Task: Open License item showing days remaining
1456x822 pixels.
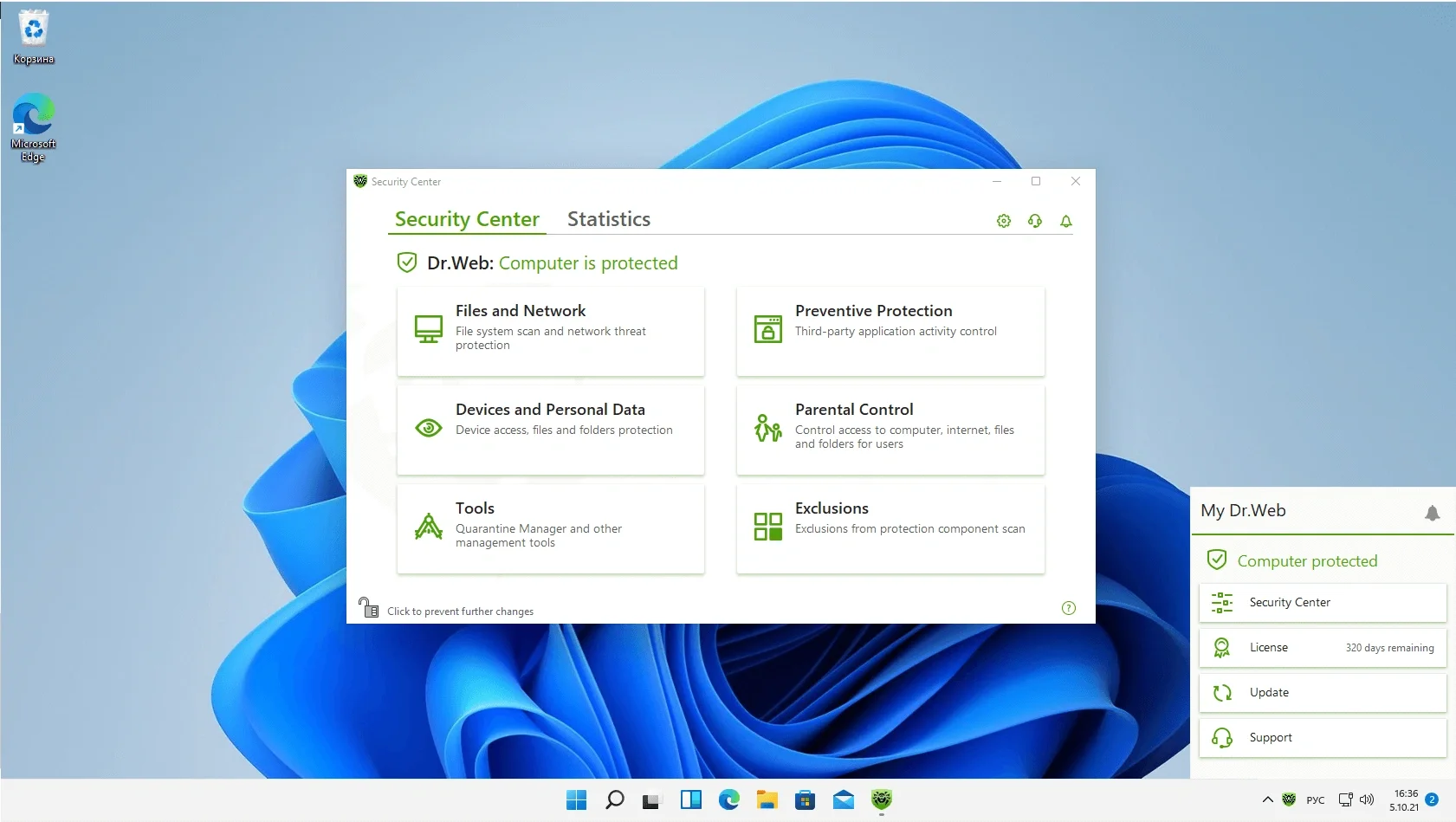Action: pos(1322,647)
